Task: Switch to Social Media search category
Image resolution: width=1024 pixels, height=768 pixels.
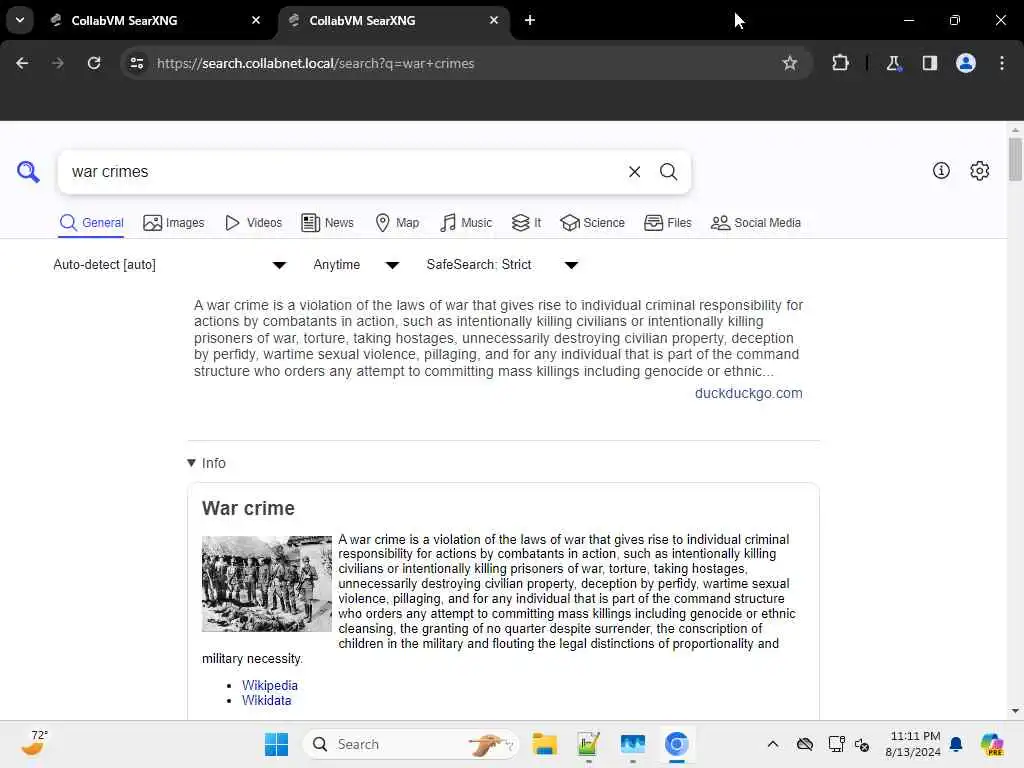Action: (756, 223)
